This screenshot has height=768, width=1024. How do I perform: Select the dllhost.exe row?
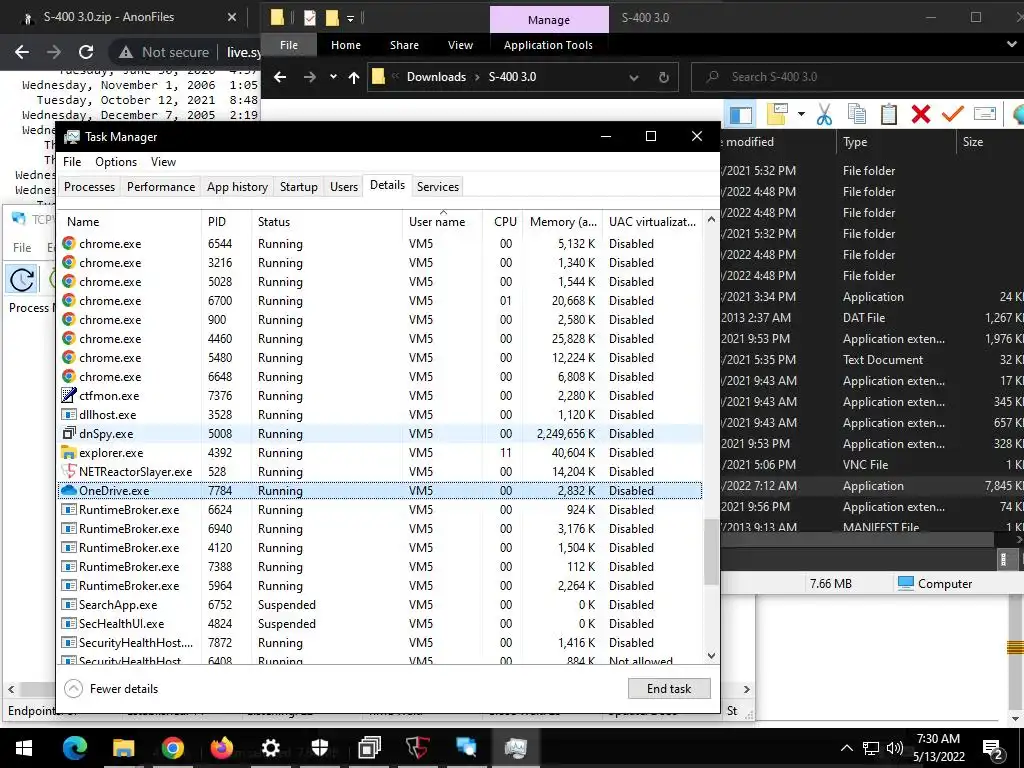click(x=381, y=415)
